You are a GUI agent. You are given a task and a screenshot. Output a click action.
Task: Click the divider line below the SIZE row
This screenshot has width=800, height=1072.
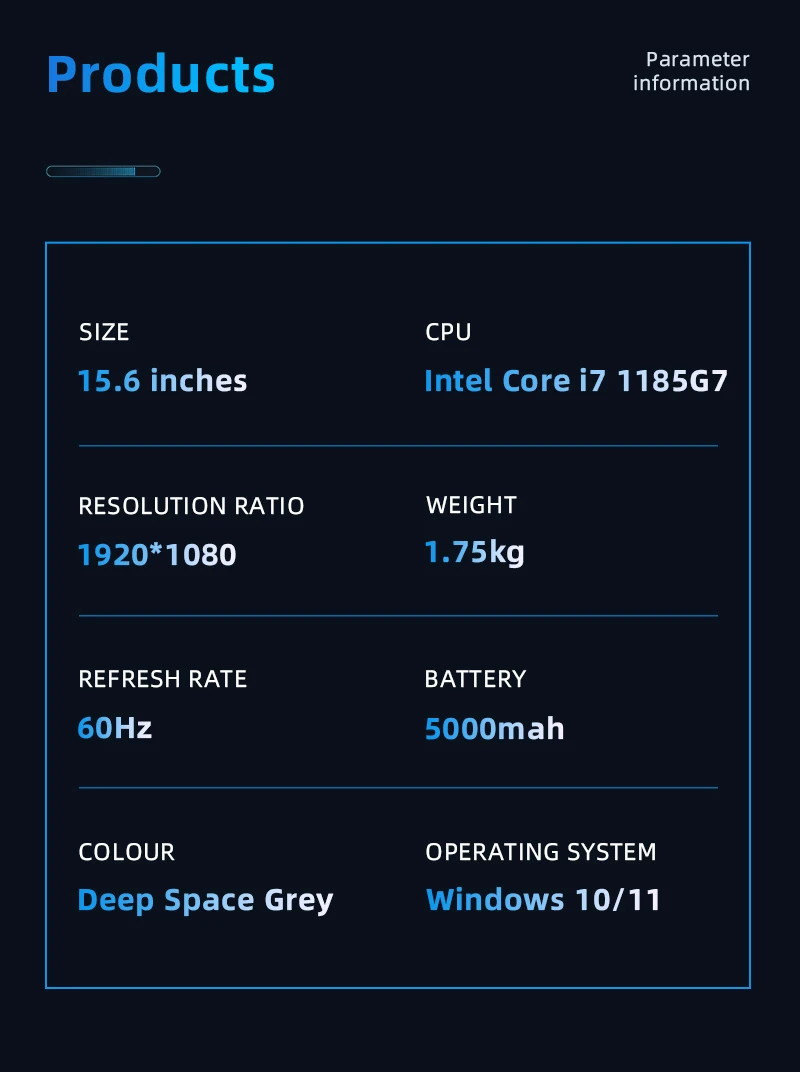(398, 446)
